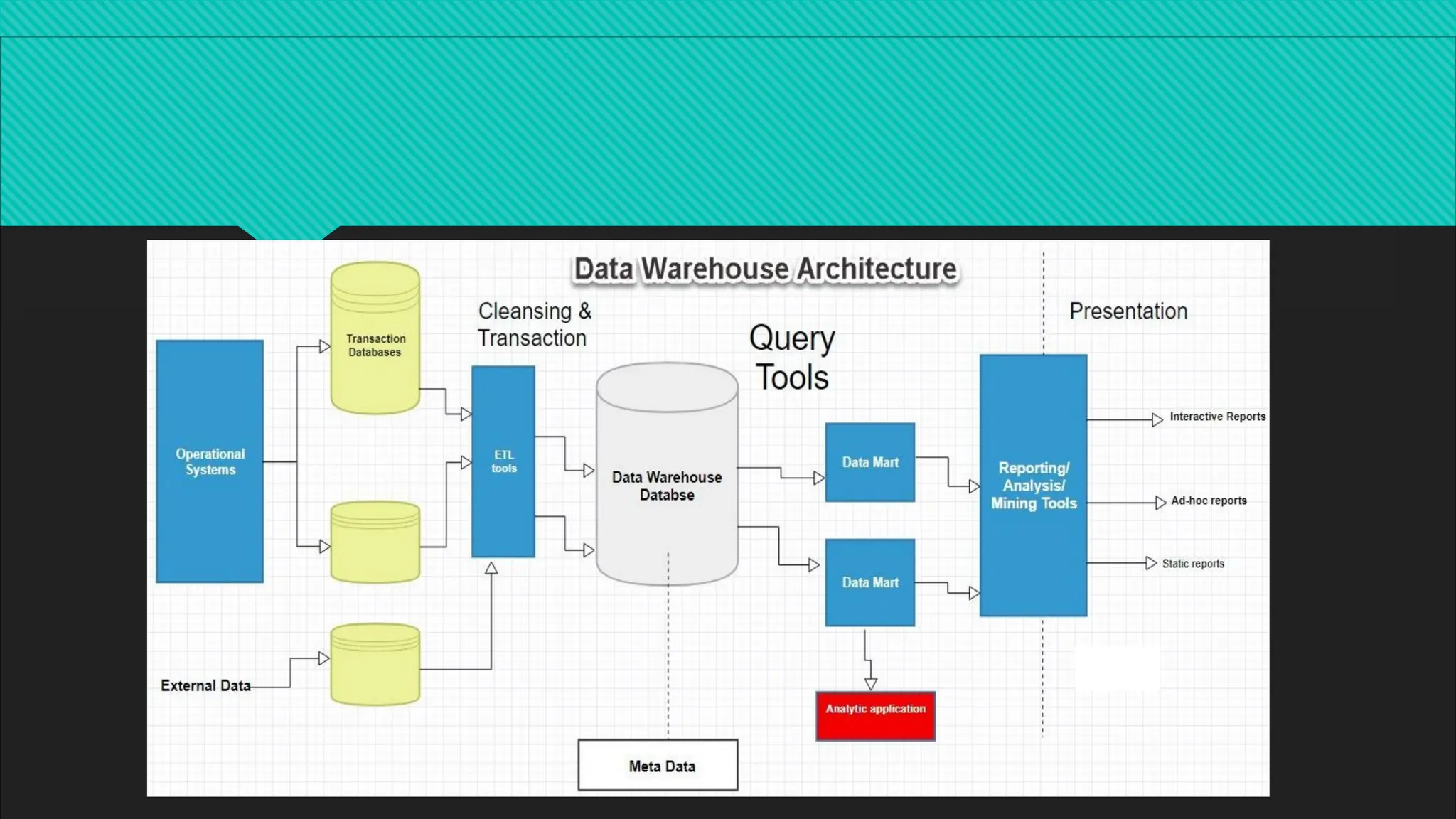Click the Ad-hoc reports label

tap(1209, 500)
